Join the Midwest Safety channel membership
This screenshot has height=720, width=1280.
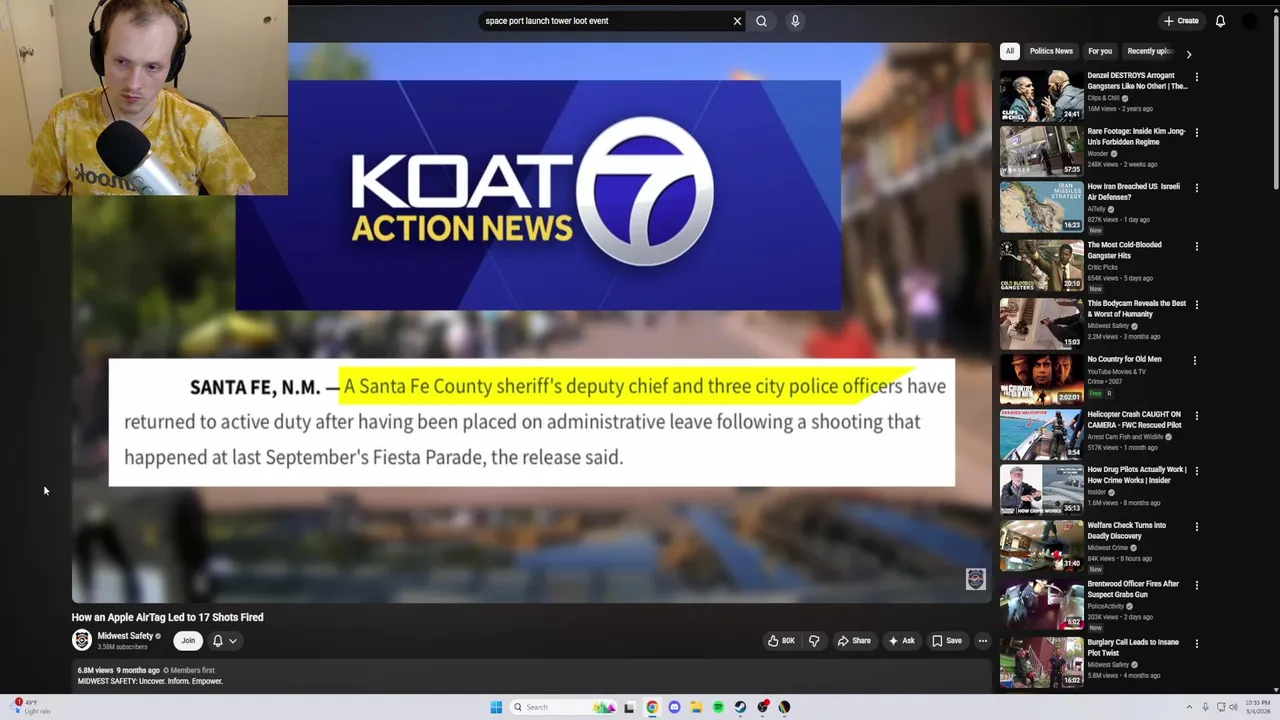click(188, 641)
